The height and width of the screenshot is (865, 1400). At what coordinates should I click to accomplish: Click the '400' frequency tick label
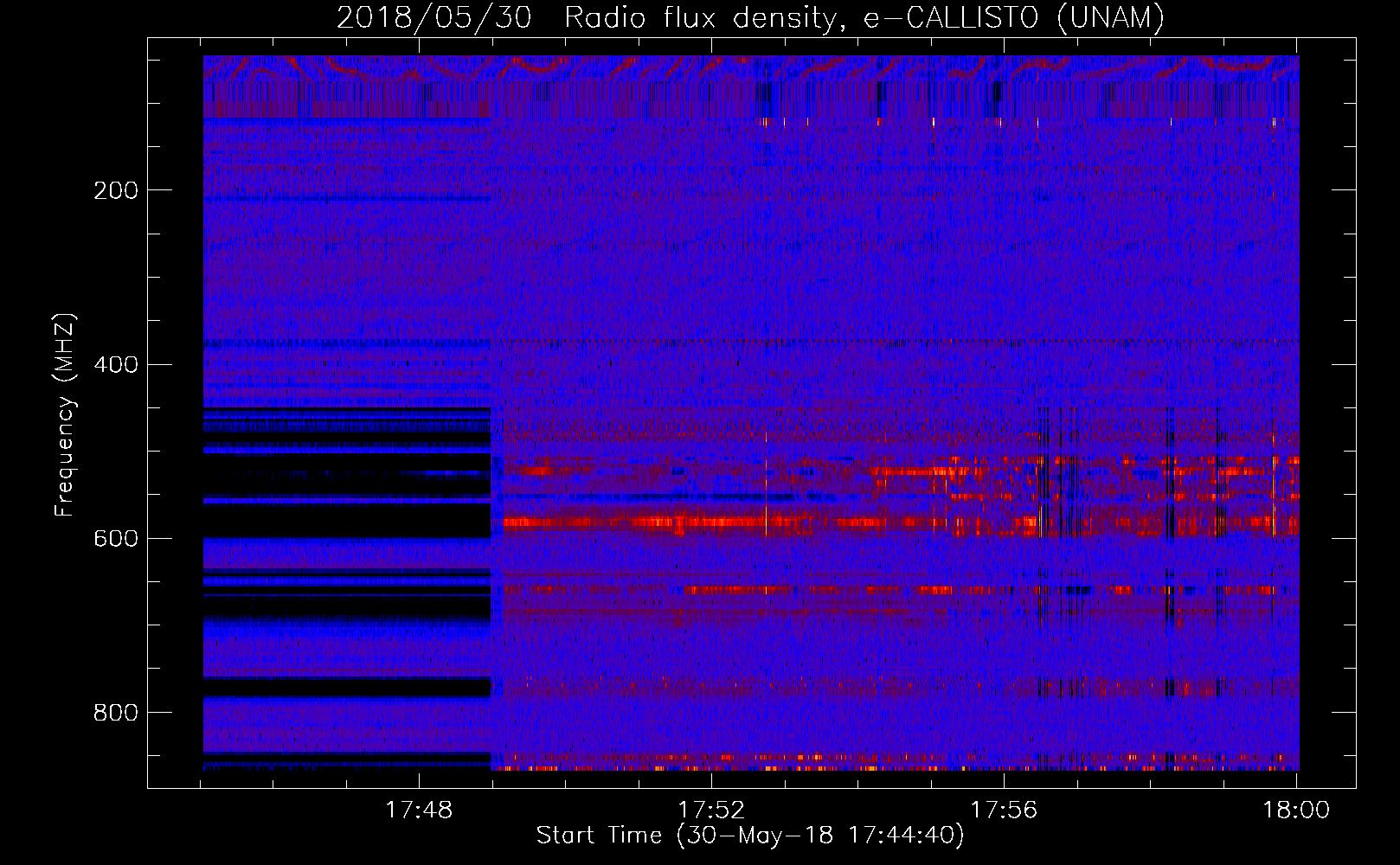tap(116, 364)
